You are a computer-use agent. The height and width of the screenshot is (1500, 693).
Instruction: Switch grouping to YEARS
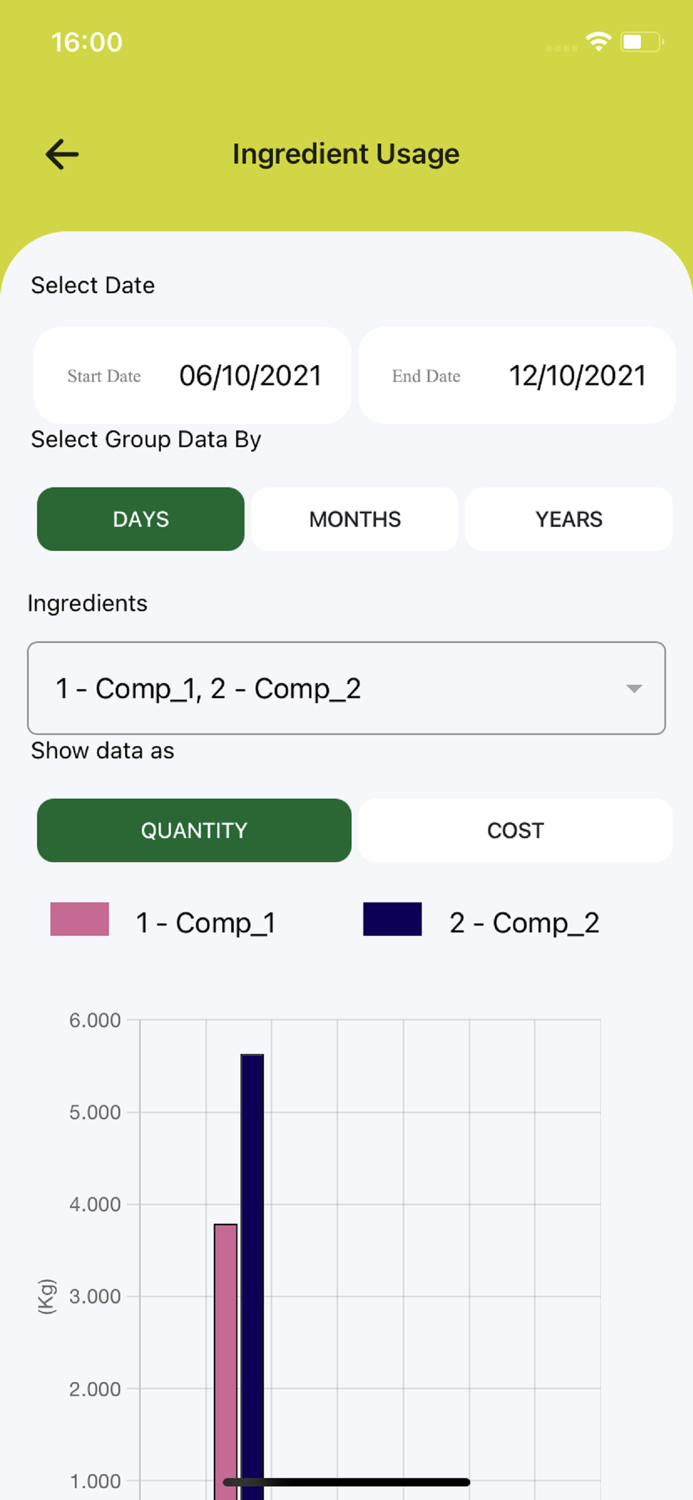point(568,519)
